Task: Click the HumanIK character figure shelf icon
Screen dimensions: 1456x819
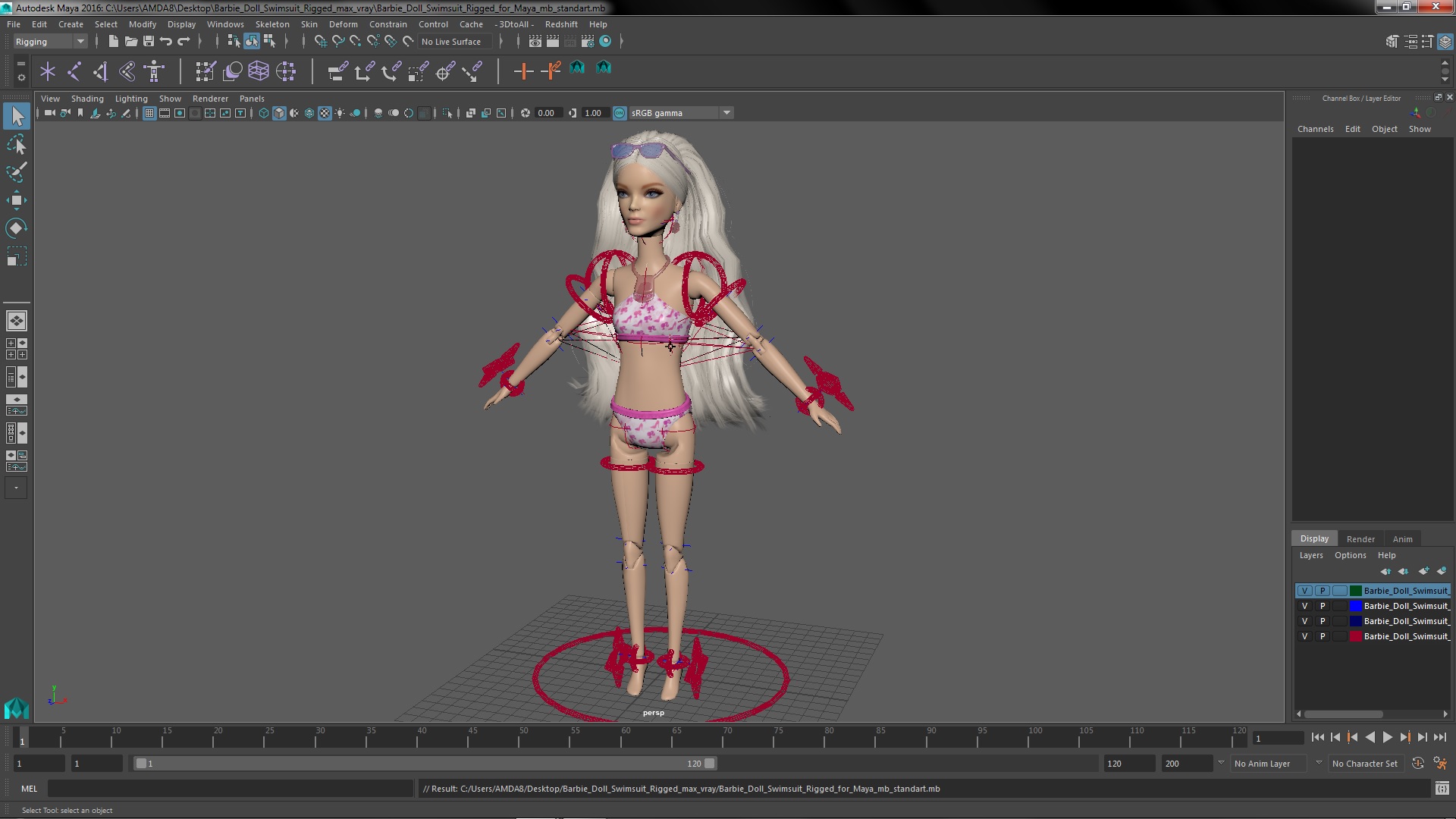Action: click(x=154, y=71)
